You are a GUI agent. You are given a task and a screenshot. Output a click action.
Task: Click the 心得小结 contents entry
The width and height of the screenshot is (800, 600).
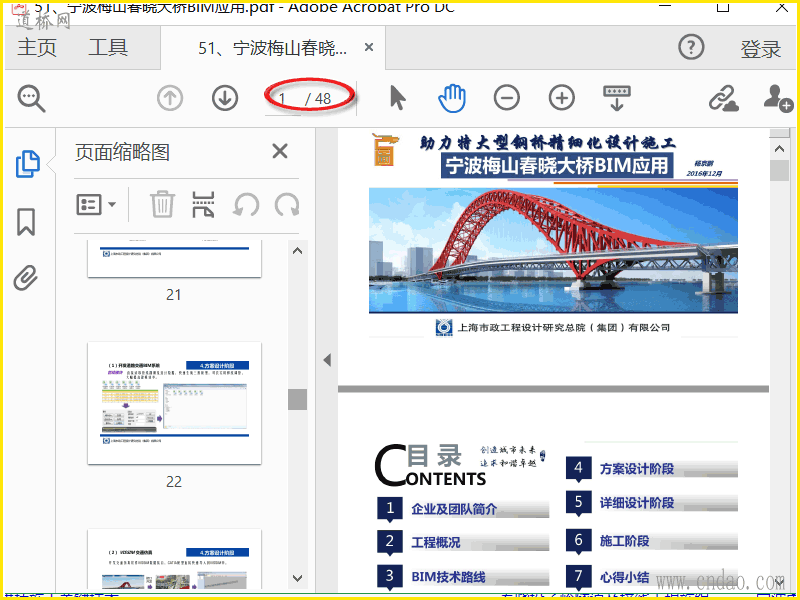[624, 577]
